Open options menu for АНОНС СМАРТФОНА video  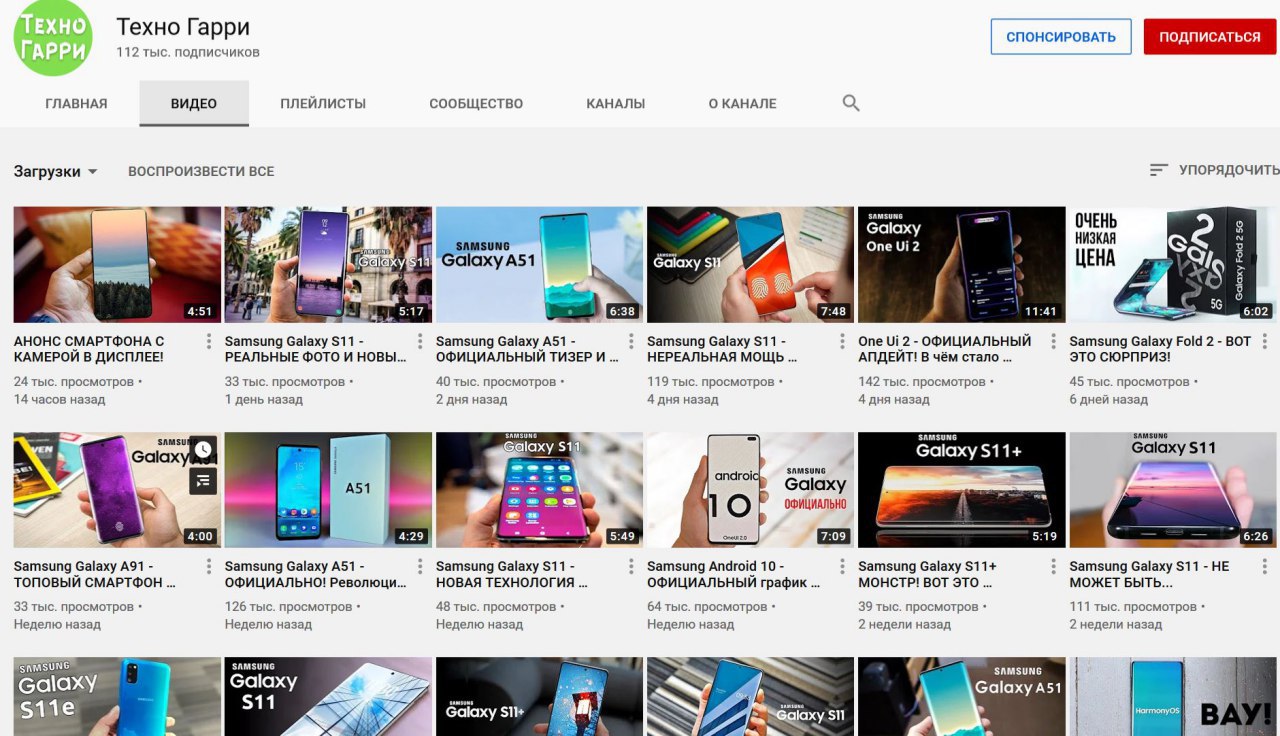[209, 342]
